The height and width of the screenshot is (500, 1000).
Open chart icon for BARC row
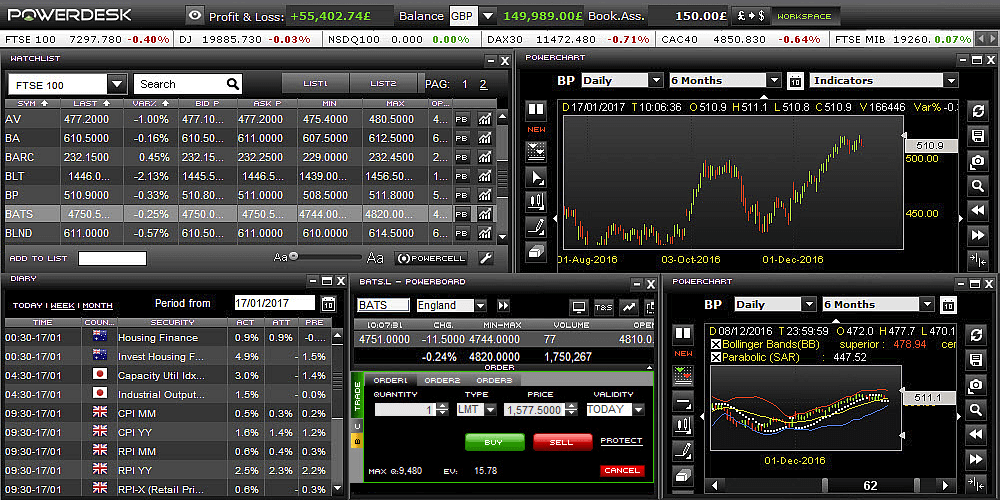click(x=485, y=157)
